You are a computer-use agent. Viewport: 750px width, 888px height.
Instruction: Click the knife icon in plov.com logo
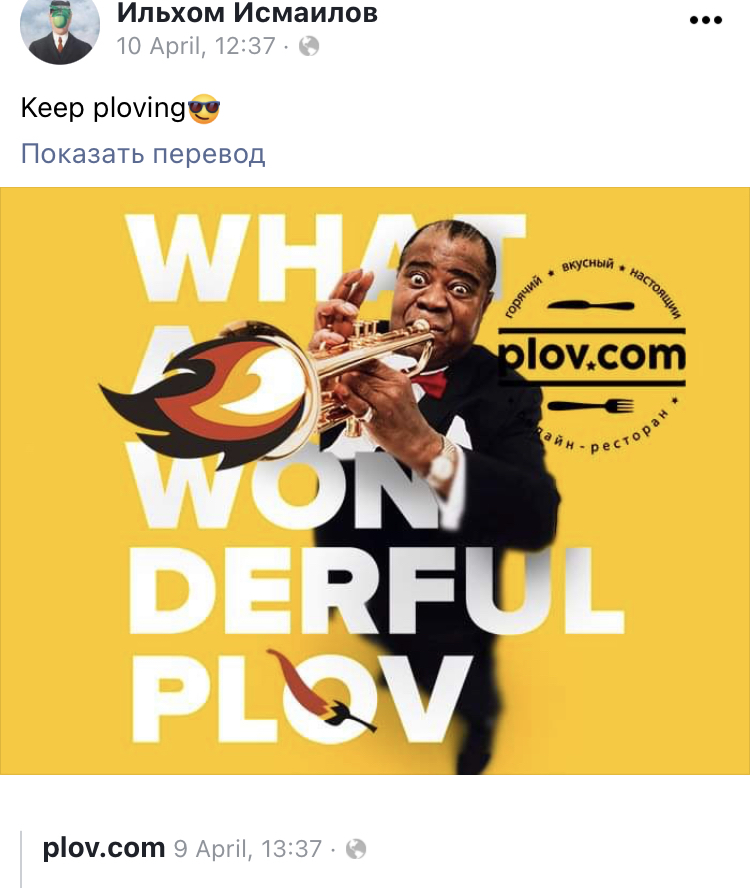tap(591, 306)
